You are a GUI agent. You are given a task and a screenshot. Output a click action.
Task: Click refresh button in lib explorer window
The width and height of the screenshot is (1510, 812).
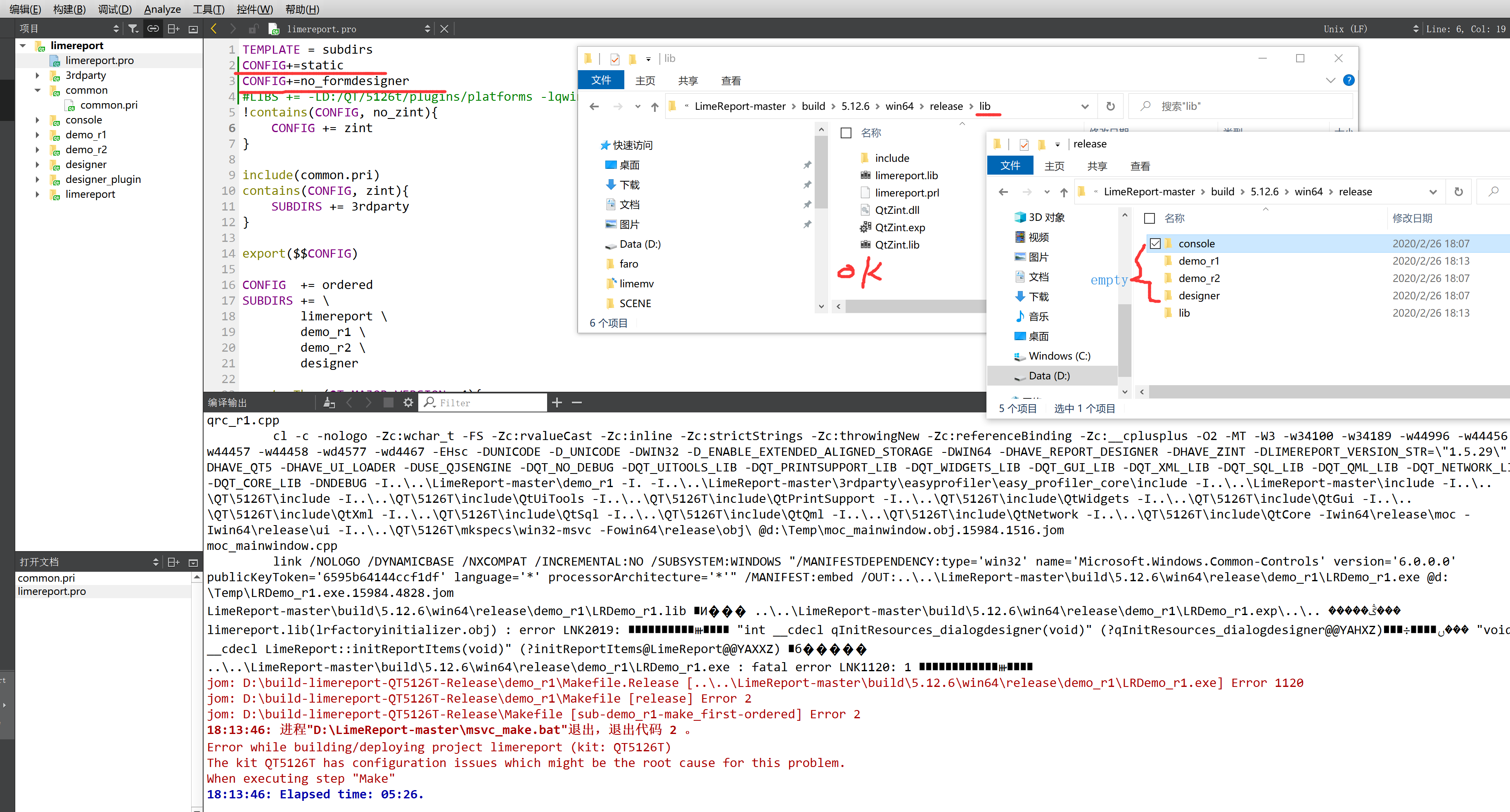pos(1110,106)
